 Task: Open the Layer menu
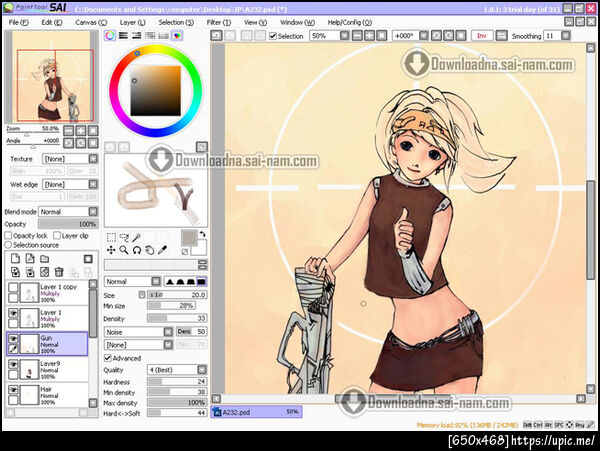click(132, 22)
